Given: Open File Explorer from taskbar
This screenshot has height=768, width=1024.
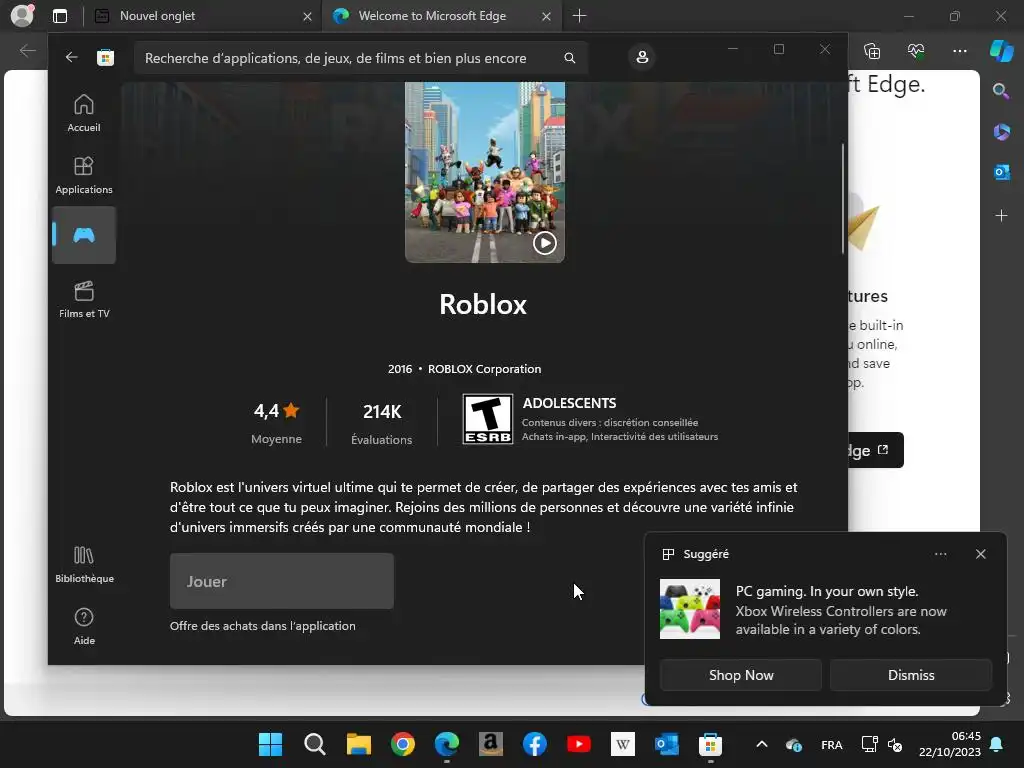Looking at the screenshot, I should point(359,744).
